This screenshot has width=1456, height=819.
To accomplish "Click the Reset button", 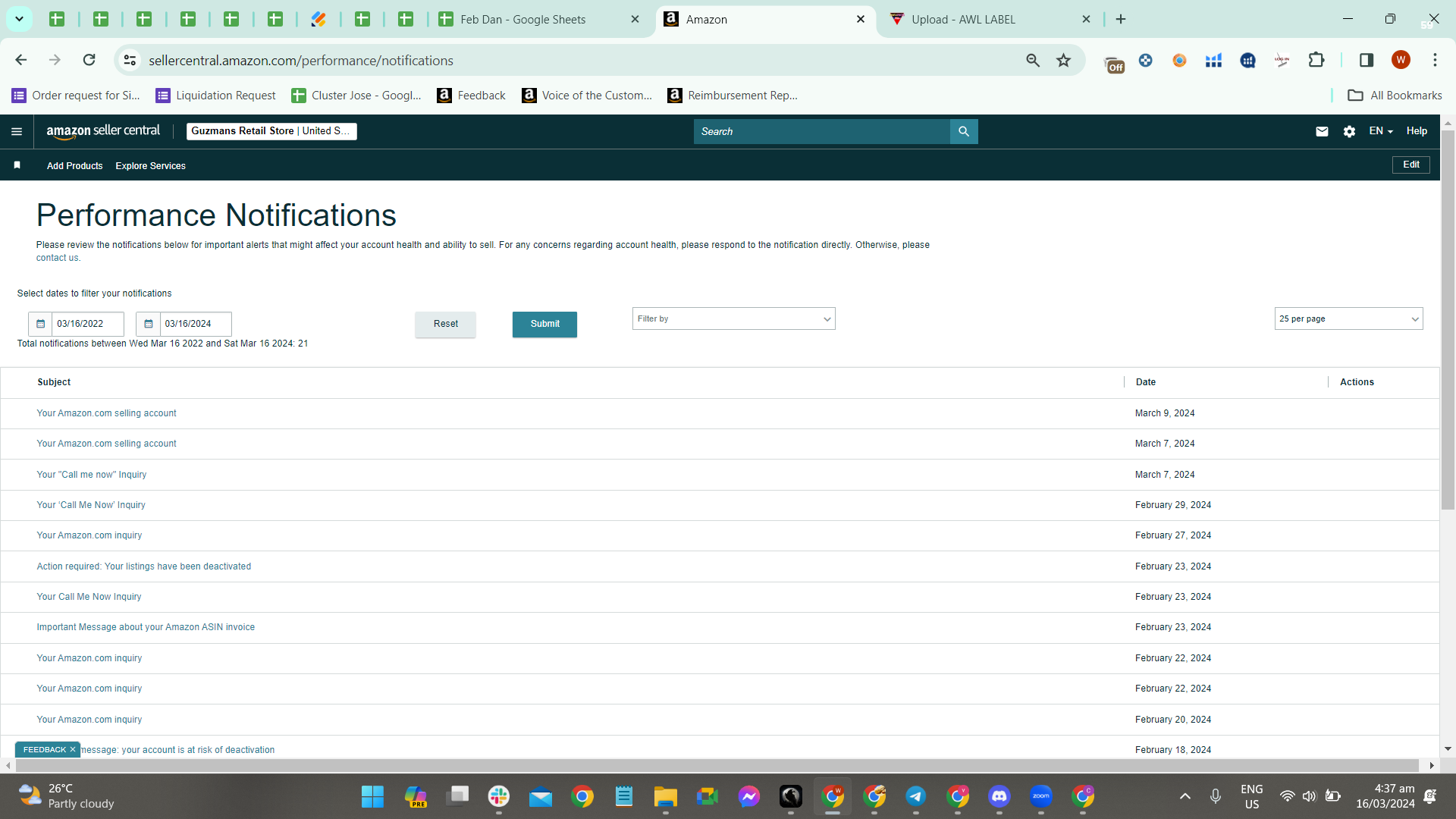I will coord(445,324).
